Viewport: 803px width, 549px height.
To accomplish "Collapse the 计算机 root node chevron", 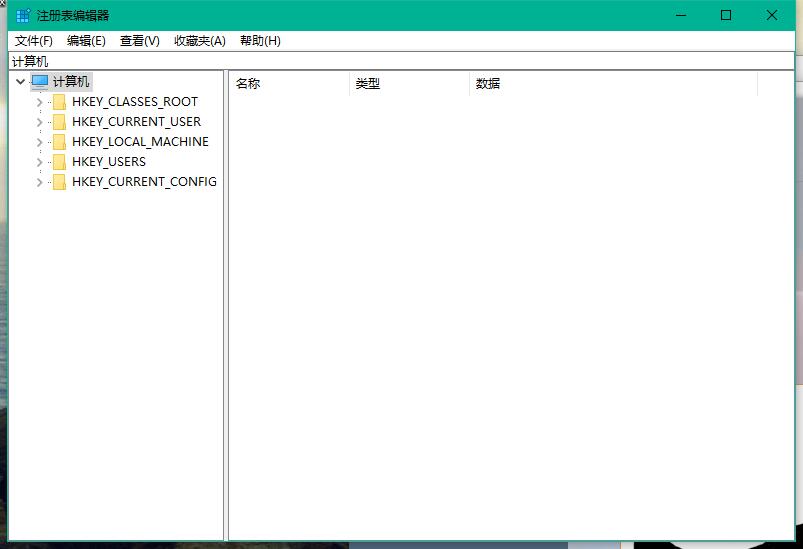I will point(20,81).
